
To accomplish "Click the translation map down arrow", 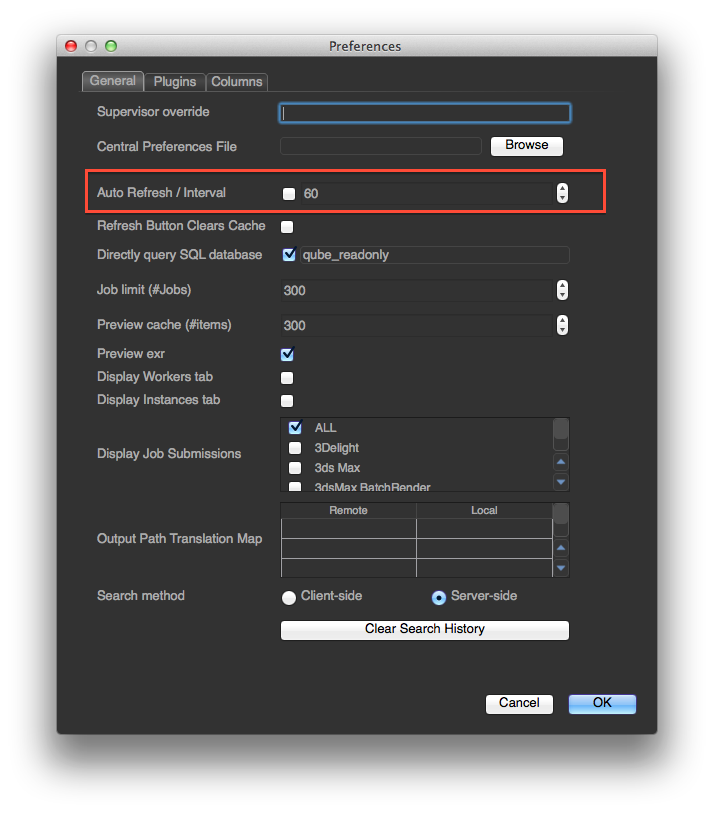I will pyautogui.click(x=561, y=568).
